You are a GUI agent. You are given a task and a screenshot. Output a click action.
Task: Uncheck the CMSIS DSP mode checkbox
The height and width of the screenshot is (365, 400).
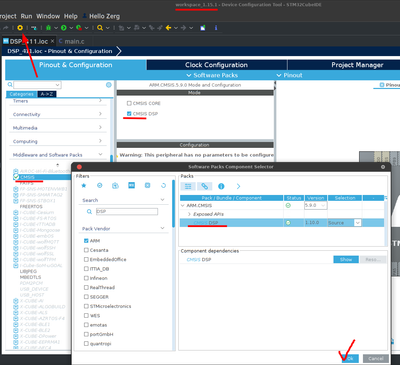click(129, 114)
